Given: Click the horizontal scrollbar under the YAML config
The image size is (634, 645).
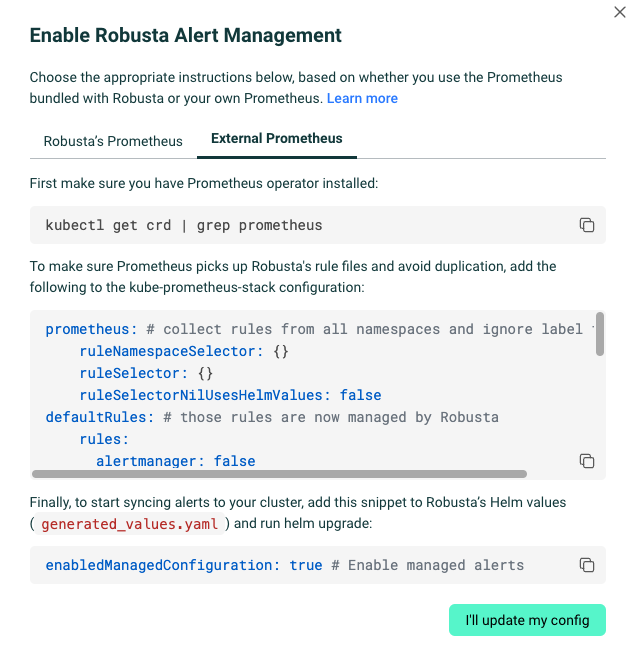Looking at the screenshot, I should pyautogui.click(x=280, y=474).
